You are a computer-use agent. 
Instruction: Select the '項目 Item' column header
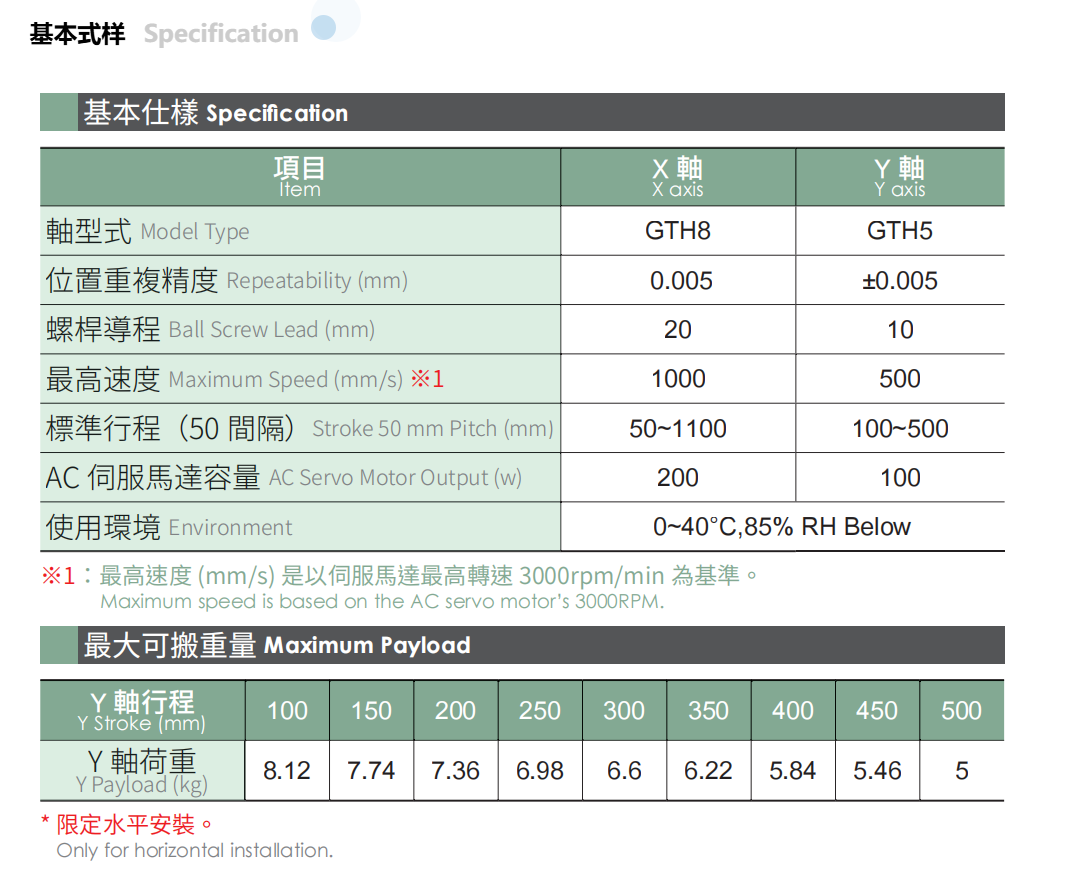[x=300, y=177]
